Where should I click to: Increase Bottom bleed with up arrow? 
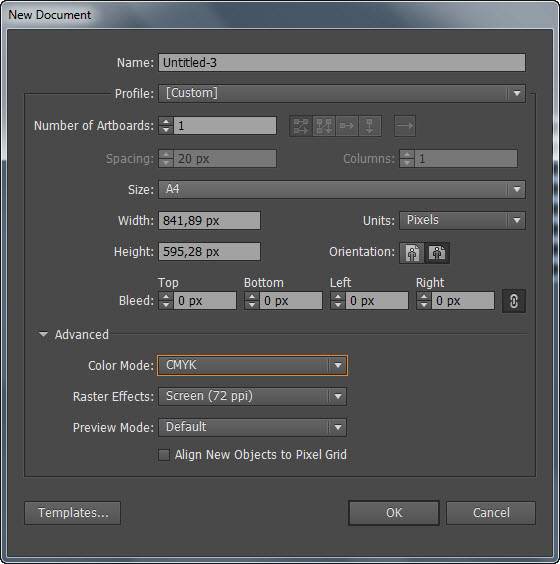[x=252, y=297]
